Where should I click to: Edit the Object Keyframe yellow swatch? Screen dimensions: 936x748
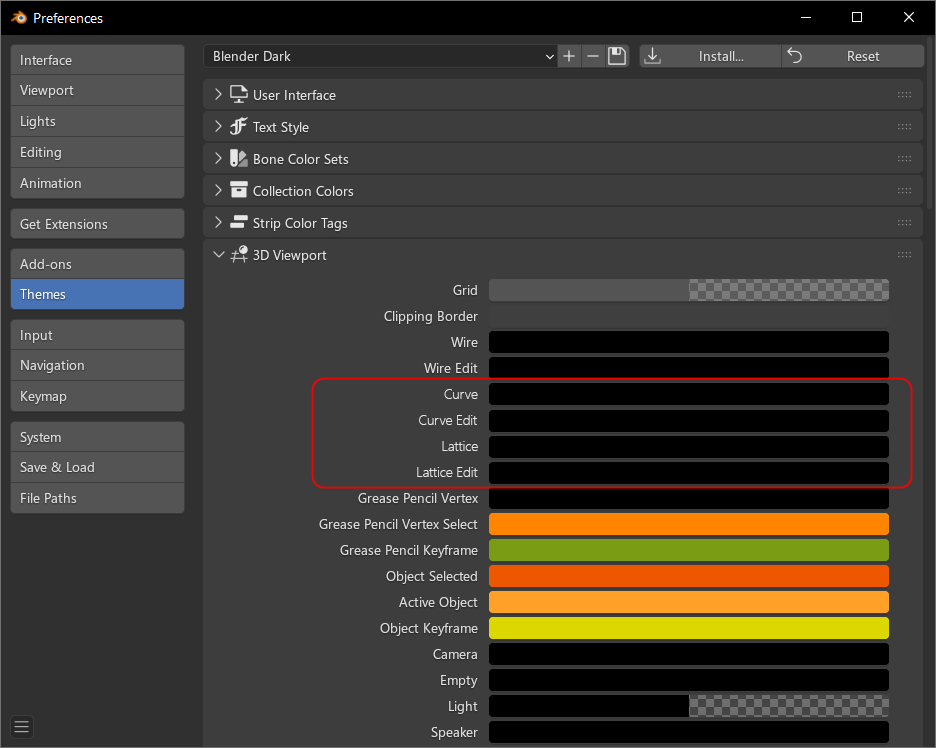click(x=689, y=628)
